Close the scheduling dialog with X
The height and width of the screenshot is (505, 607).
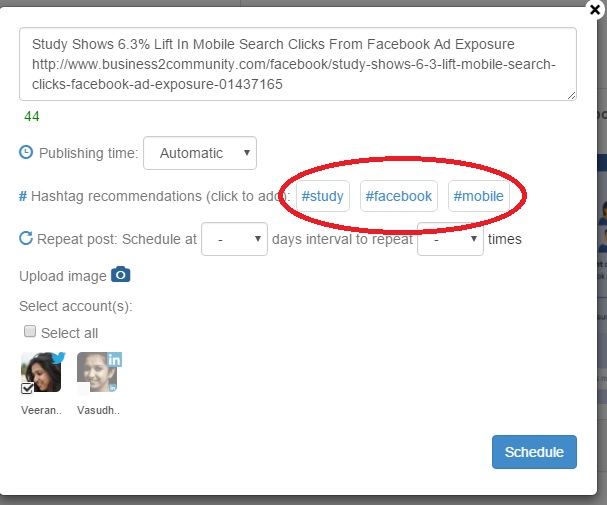click(x=595, y=9)
